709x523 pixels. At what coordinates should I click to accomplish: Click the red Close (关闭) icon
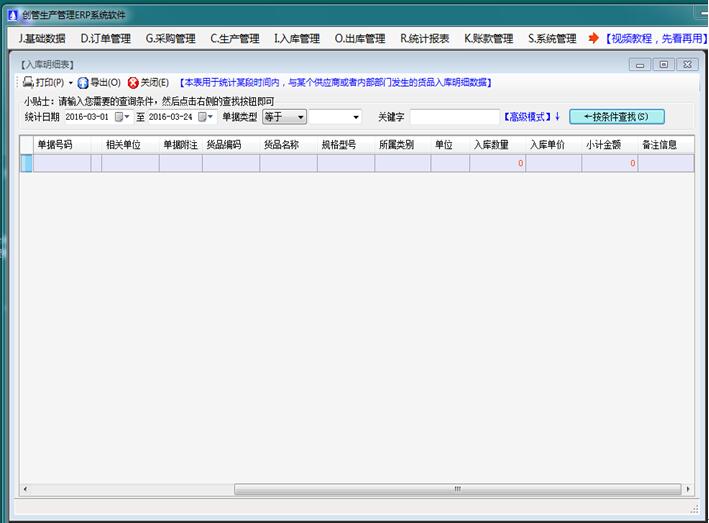tap(133, 82)
